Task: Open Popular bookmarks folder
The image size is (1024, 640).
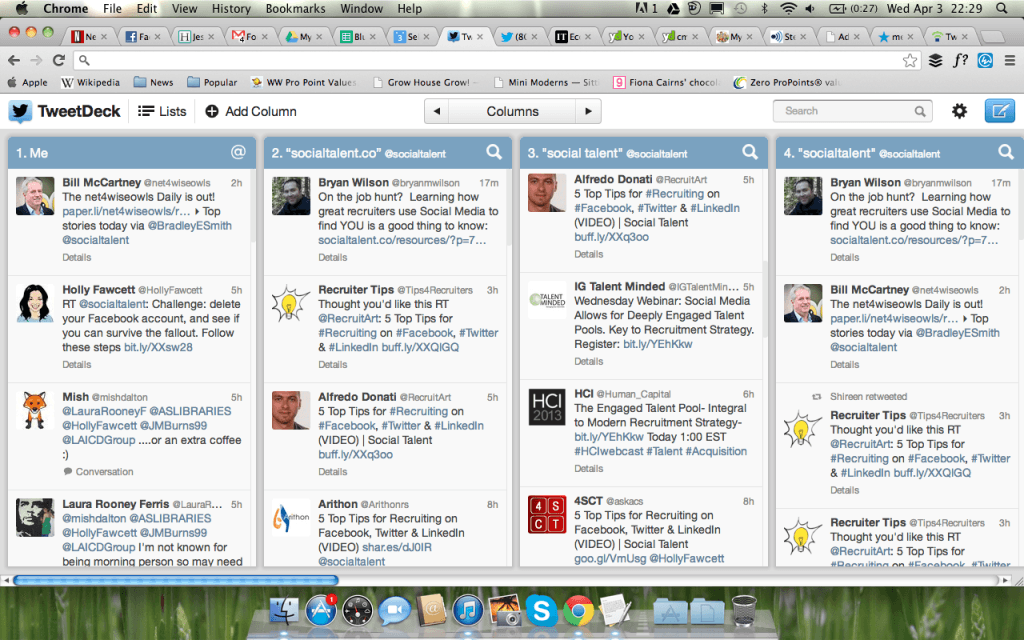Action: click(212, 82)
